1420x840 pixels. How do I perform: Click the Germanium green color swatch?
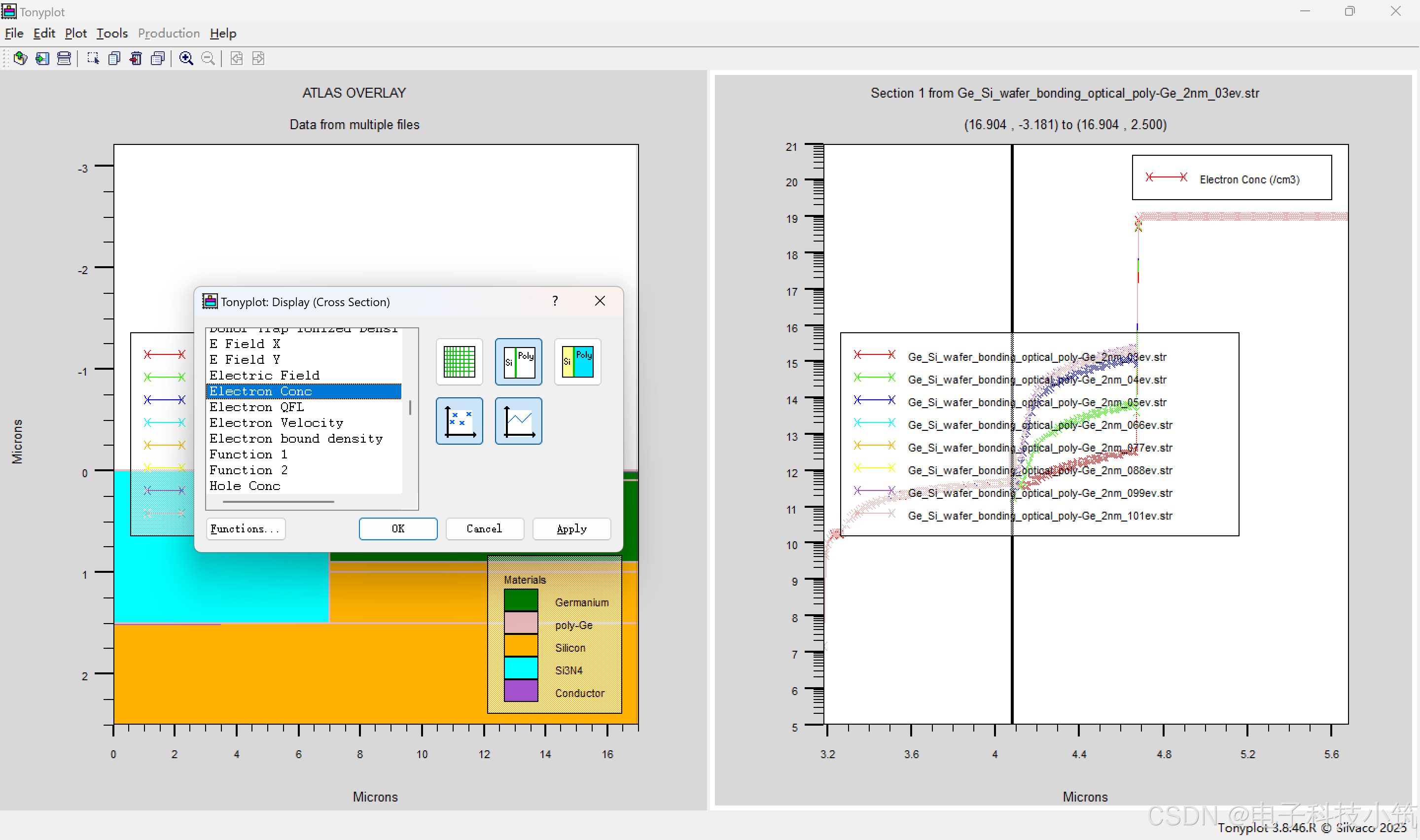[521, 600]
